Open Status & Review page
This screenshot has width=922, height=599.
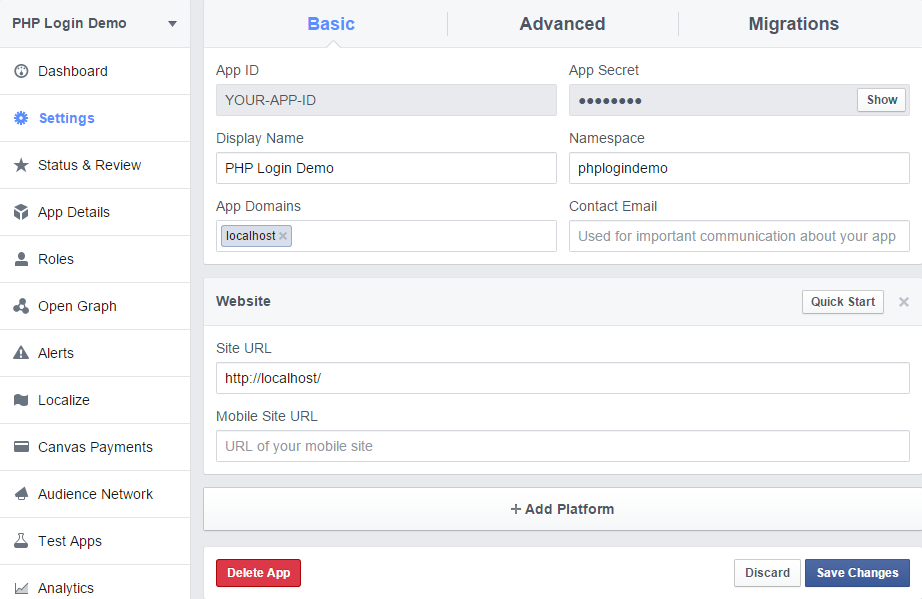(95, 165)
